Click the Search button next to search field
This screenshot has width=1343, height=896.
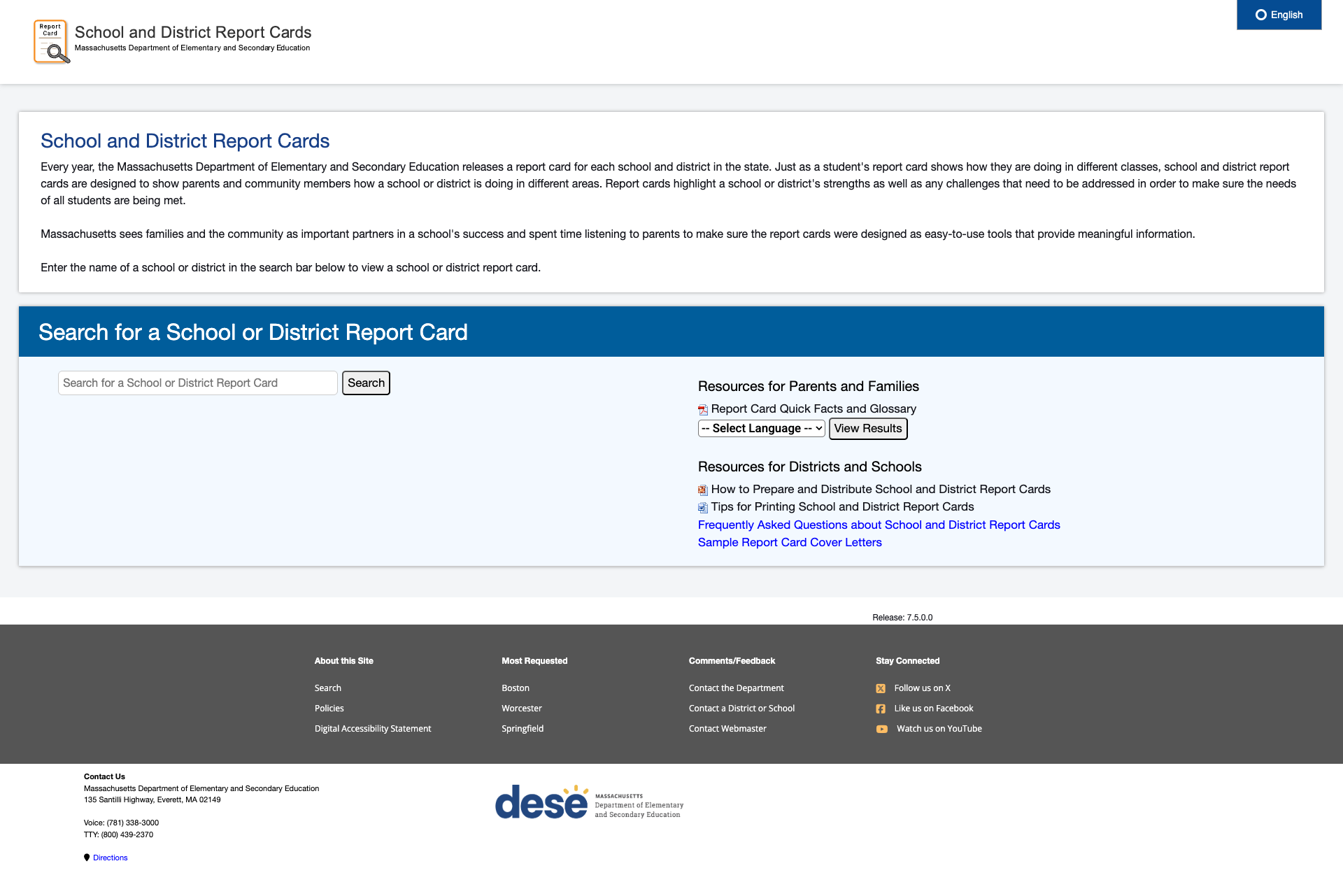pos(366,383)
